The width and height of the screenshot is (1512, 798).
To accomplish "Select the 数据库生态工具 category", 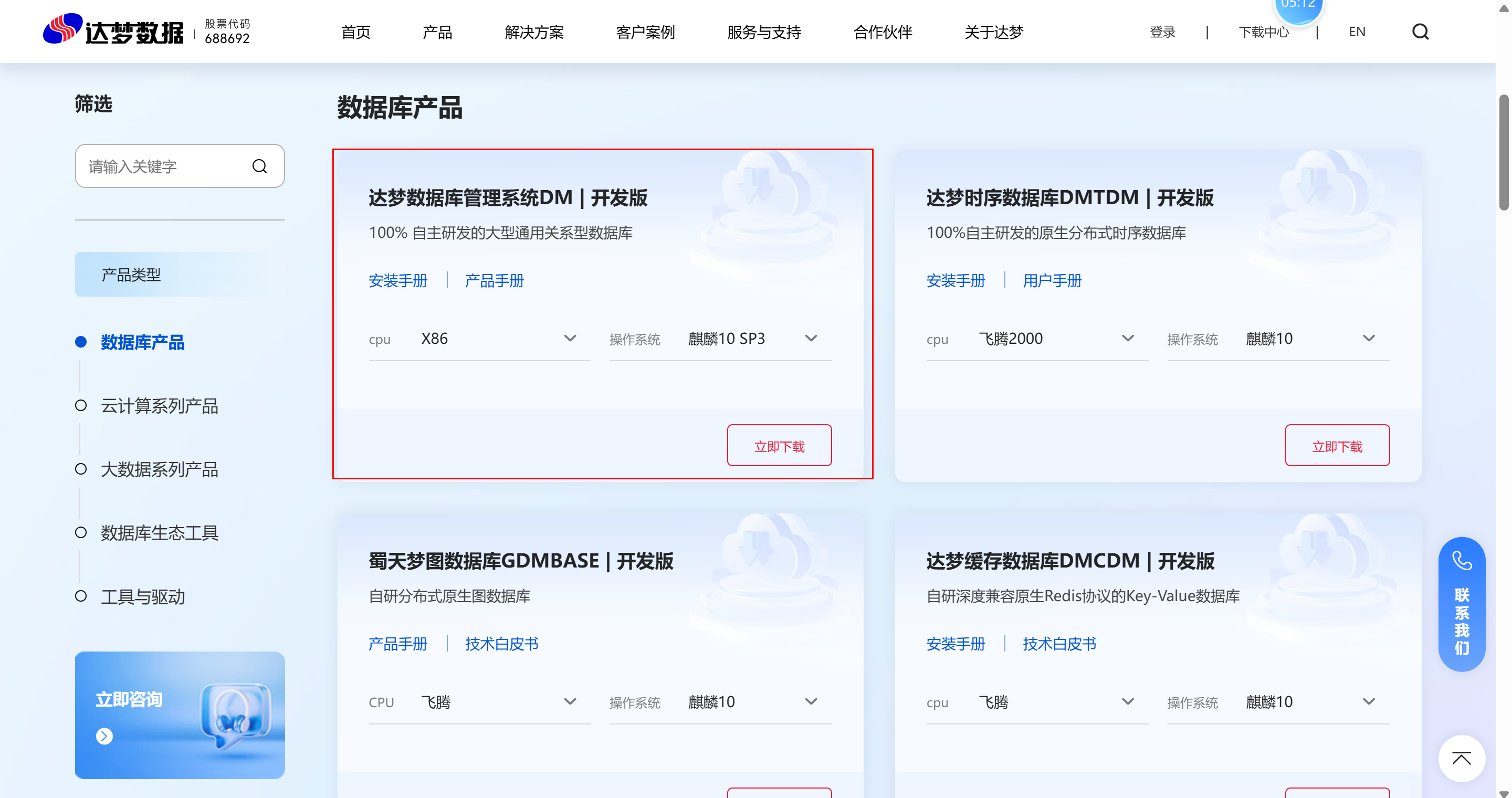I will [159, 533].
